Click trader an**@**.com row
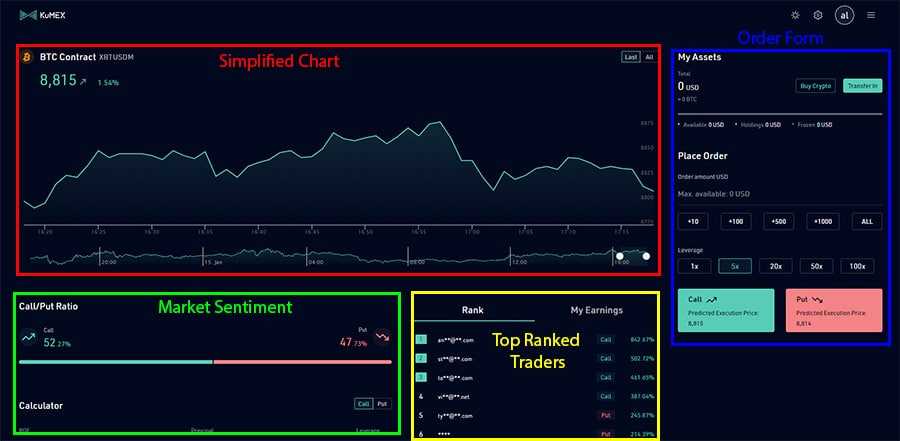 (x=535, y=340)
